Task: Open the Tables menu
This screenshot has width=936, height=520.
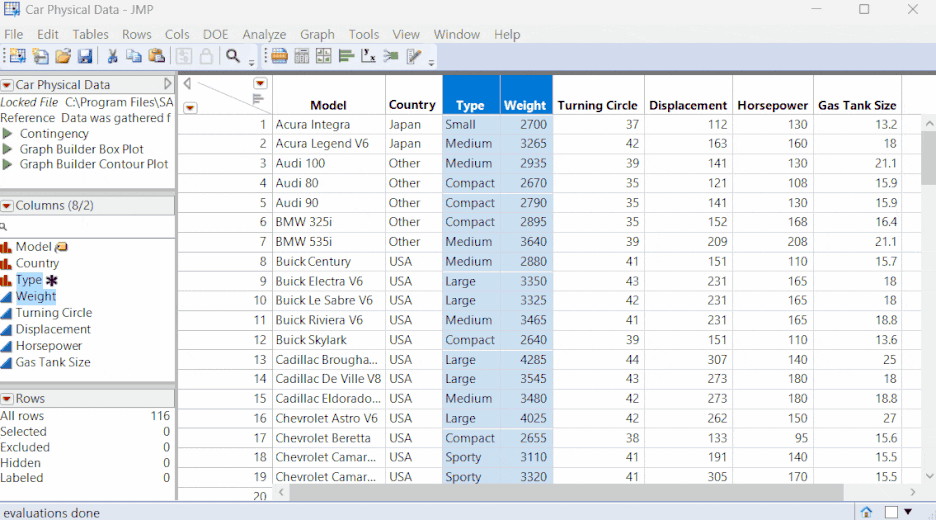Action: (x=90, y=35)
